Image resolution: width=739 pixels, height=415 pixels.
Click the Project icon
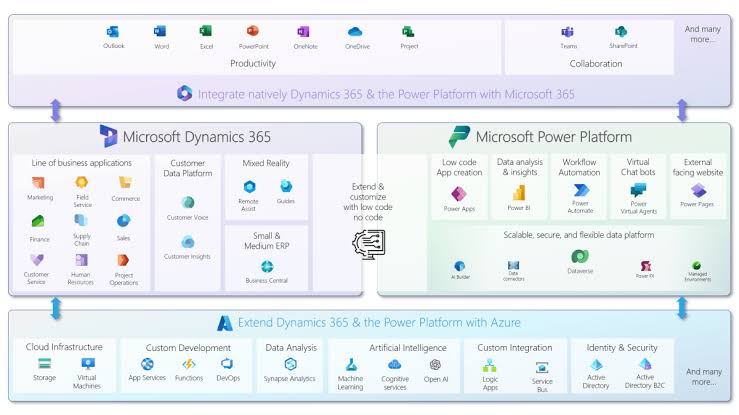pyautogui.click(x=408, y=32)
